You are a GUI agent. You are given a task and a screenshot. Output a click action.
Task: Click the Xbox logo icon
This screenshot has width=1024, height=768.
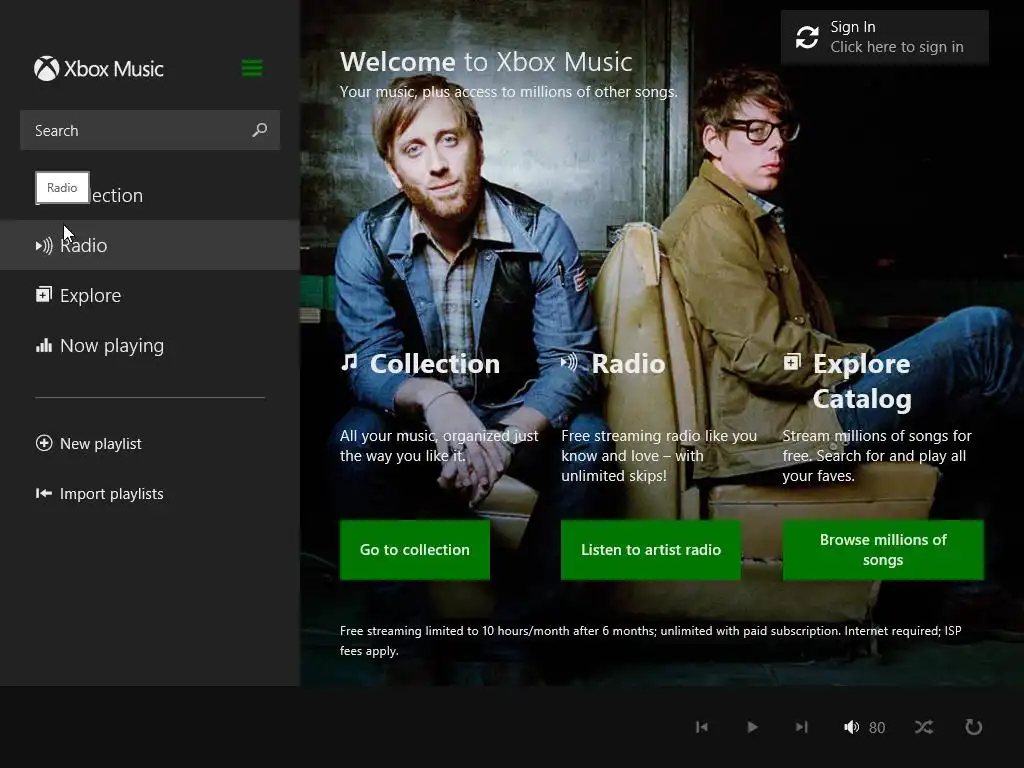tap(46, 69)
